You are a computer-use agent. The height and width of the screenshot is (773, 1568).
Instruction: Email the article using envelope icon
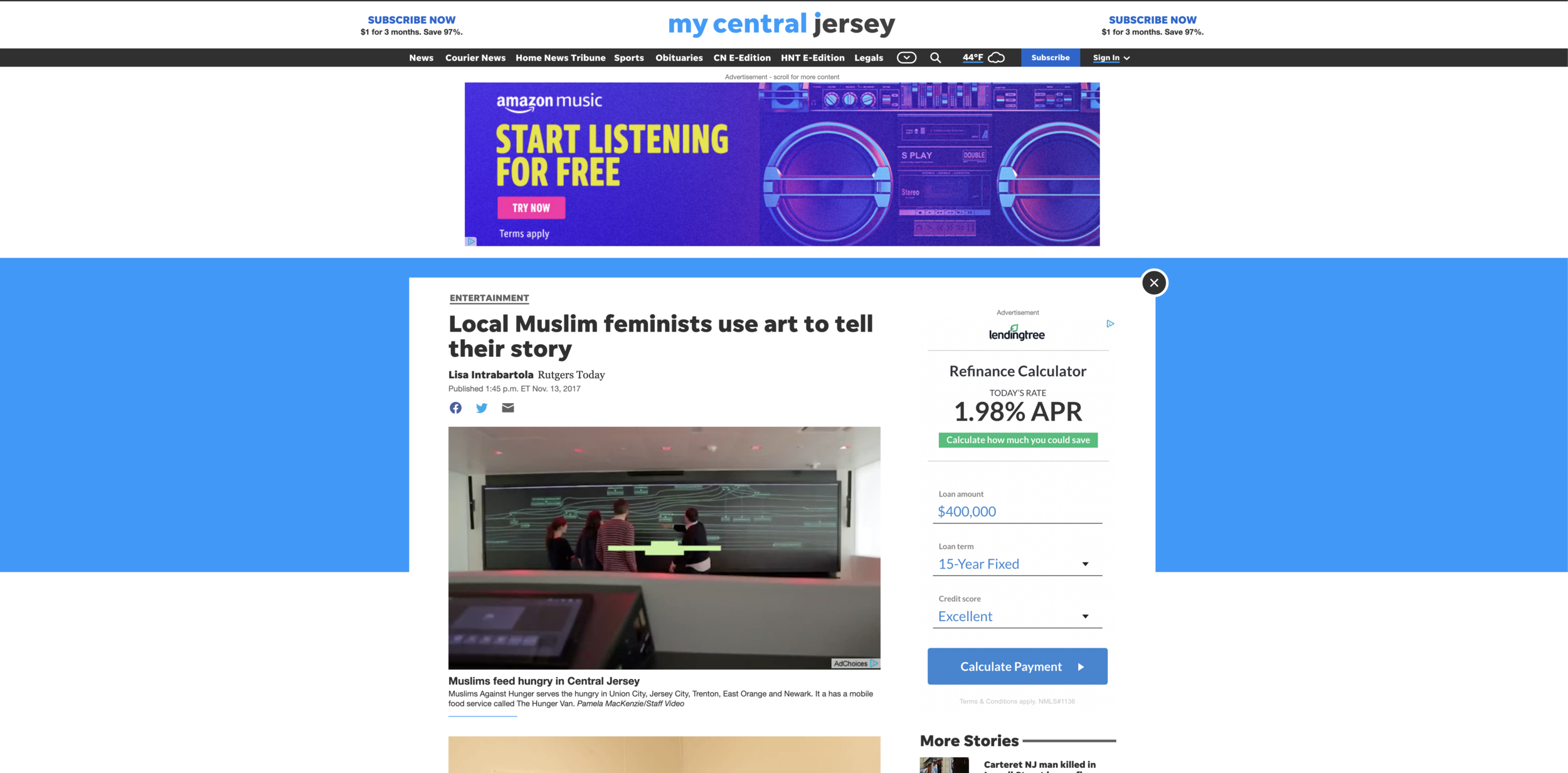click(508, 408)
